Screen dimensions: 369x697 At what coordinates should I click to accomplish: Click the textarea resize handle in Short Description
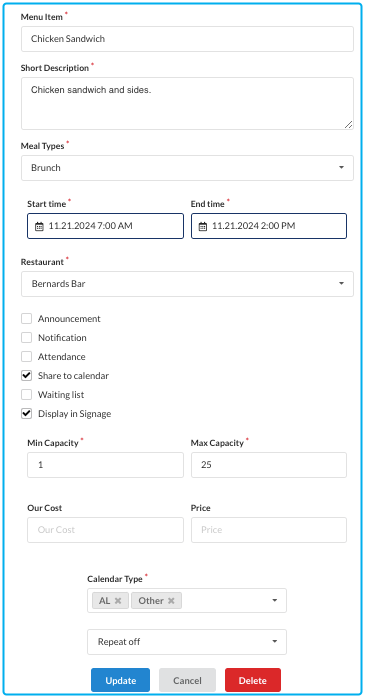349,125
